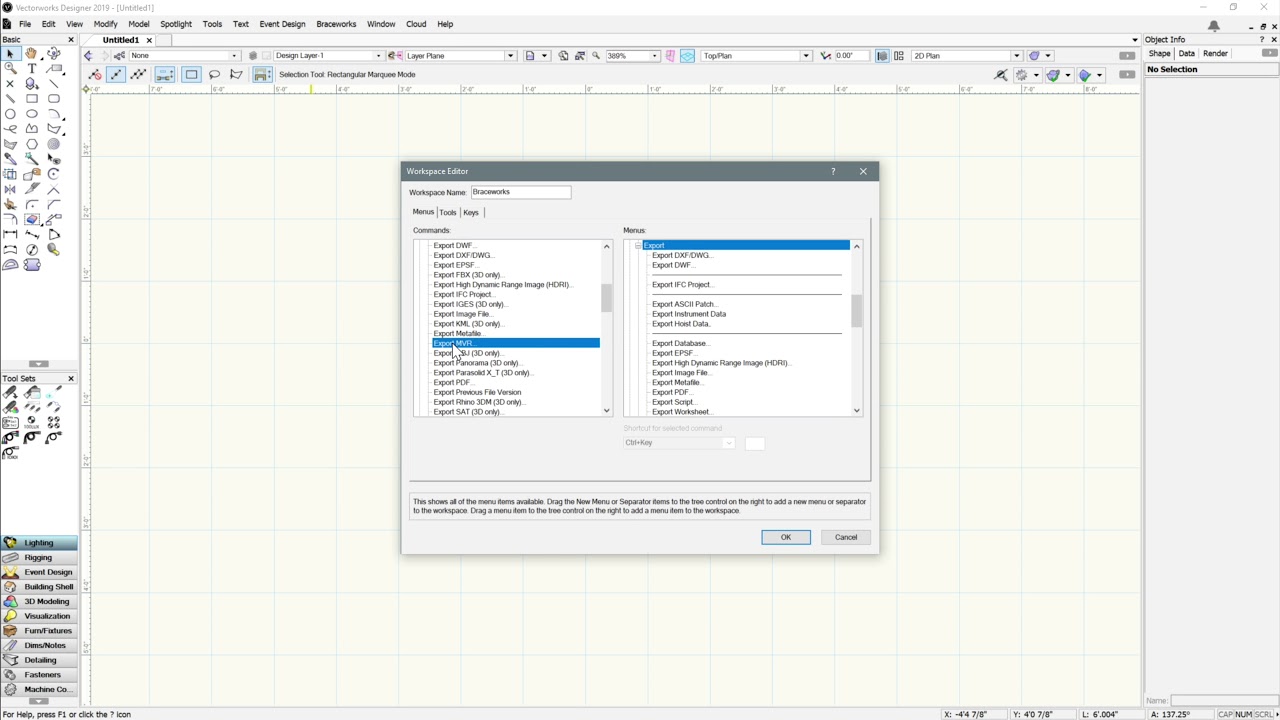
Task: Open the Layer Plane dropdown
Action: click(x=460, y=56)
